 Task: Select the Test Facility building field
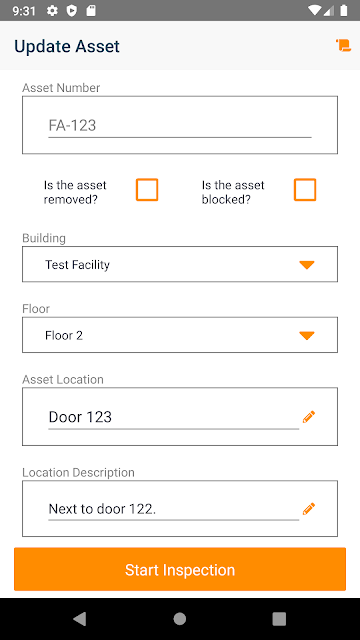pos(180,264)
